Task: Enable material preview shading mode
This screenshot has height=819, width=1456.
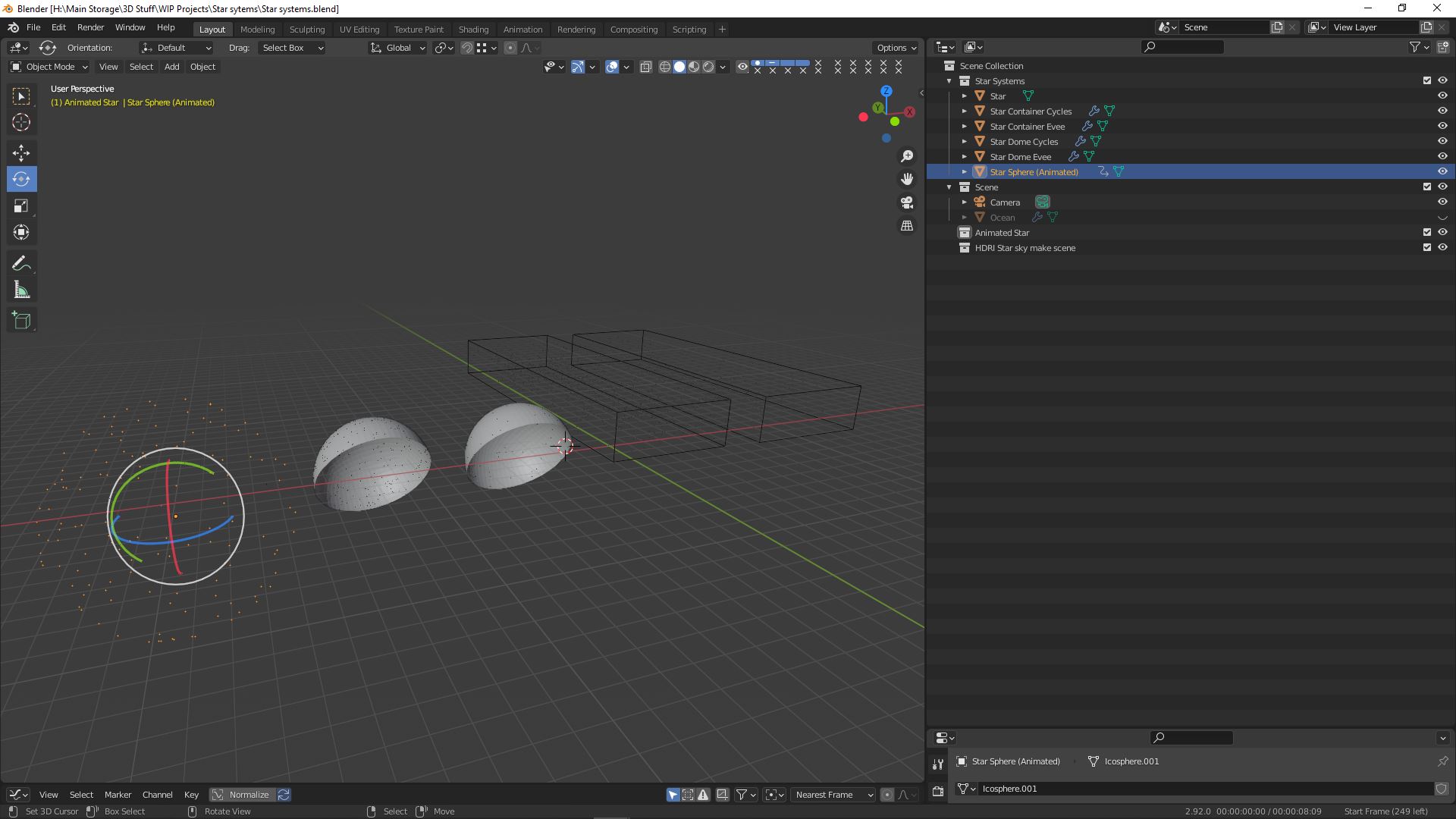Action: pos(694,67)
